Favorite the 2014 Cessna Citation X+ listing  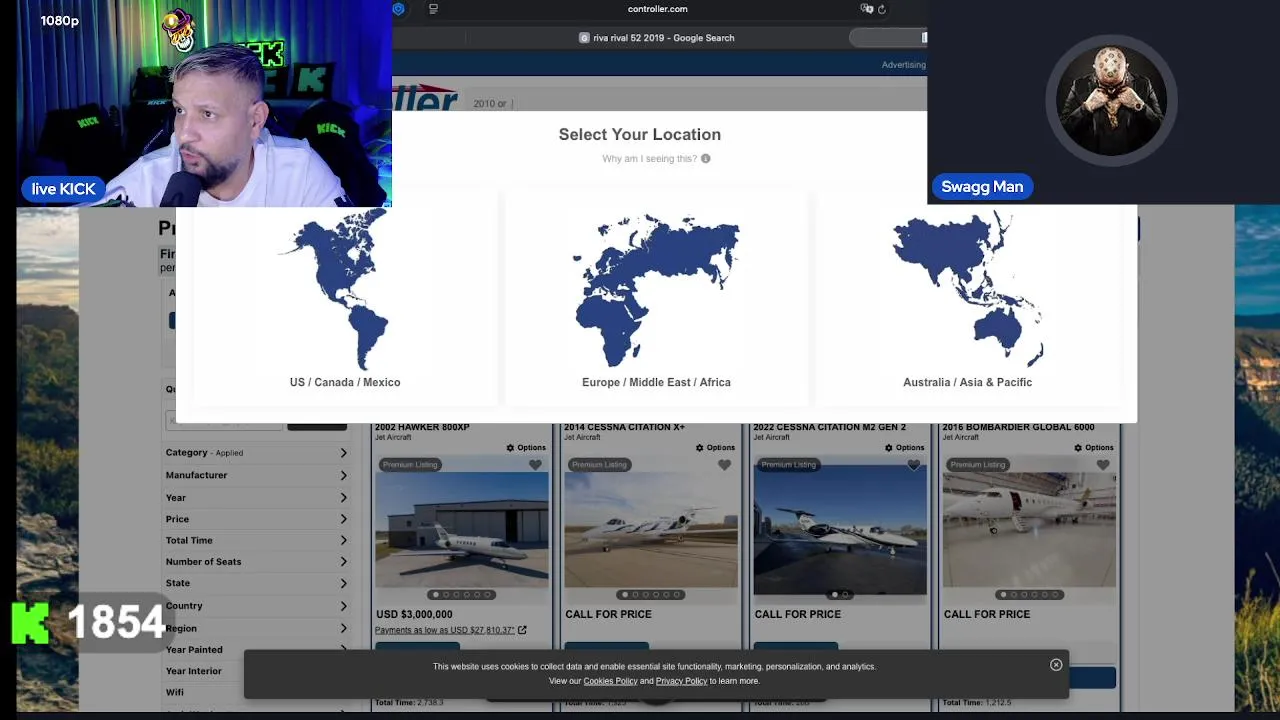pos(724,465)
